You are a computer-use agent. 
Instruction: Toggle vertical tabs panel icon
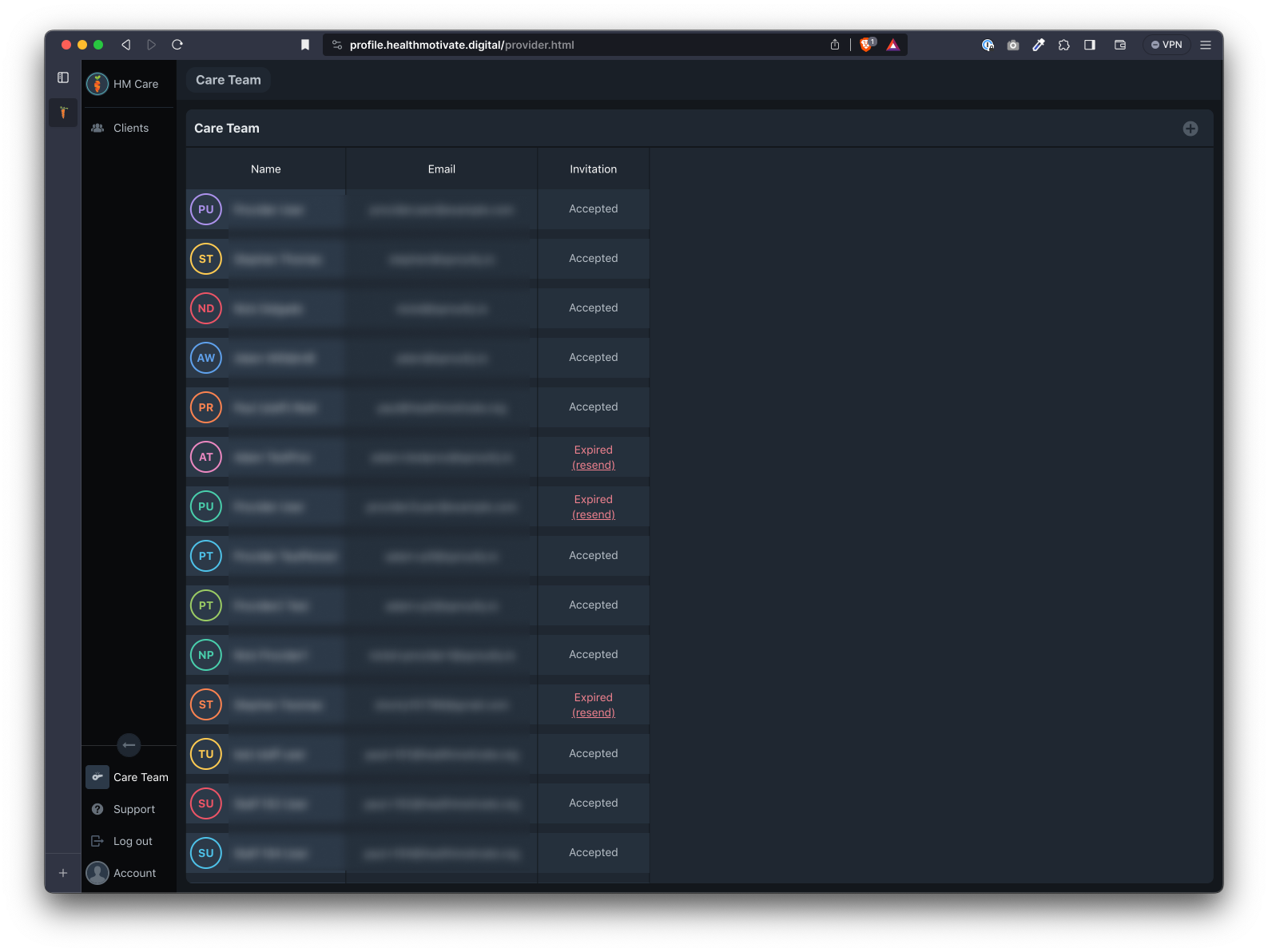tap(63, 77)
